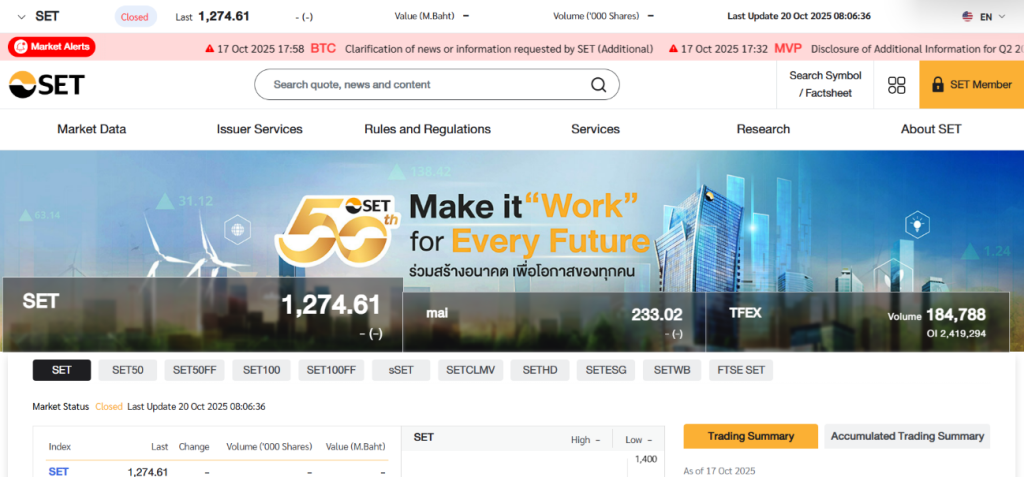This screenshot has height=477, width=1024.
Task: Open the four-square apps grid icon
Action: [x=897, y=85]
